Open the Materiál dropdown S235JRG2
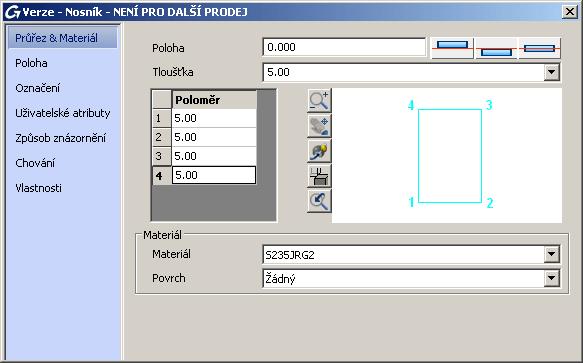The image size is (583, 363). (x=552, y=254)
